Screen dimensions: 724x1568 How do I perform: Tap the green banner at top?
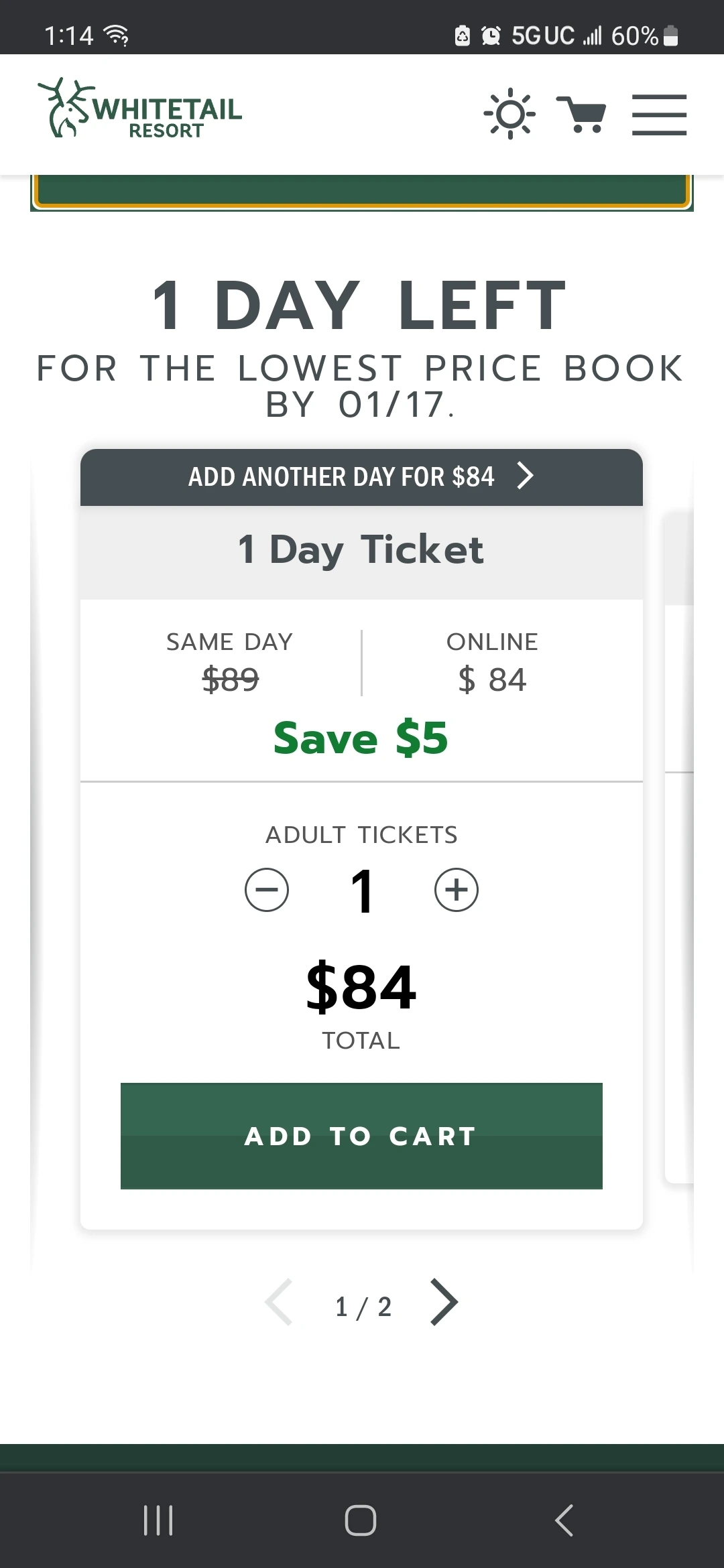click(361, 191)
